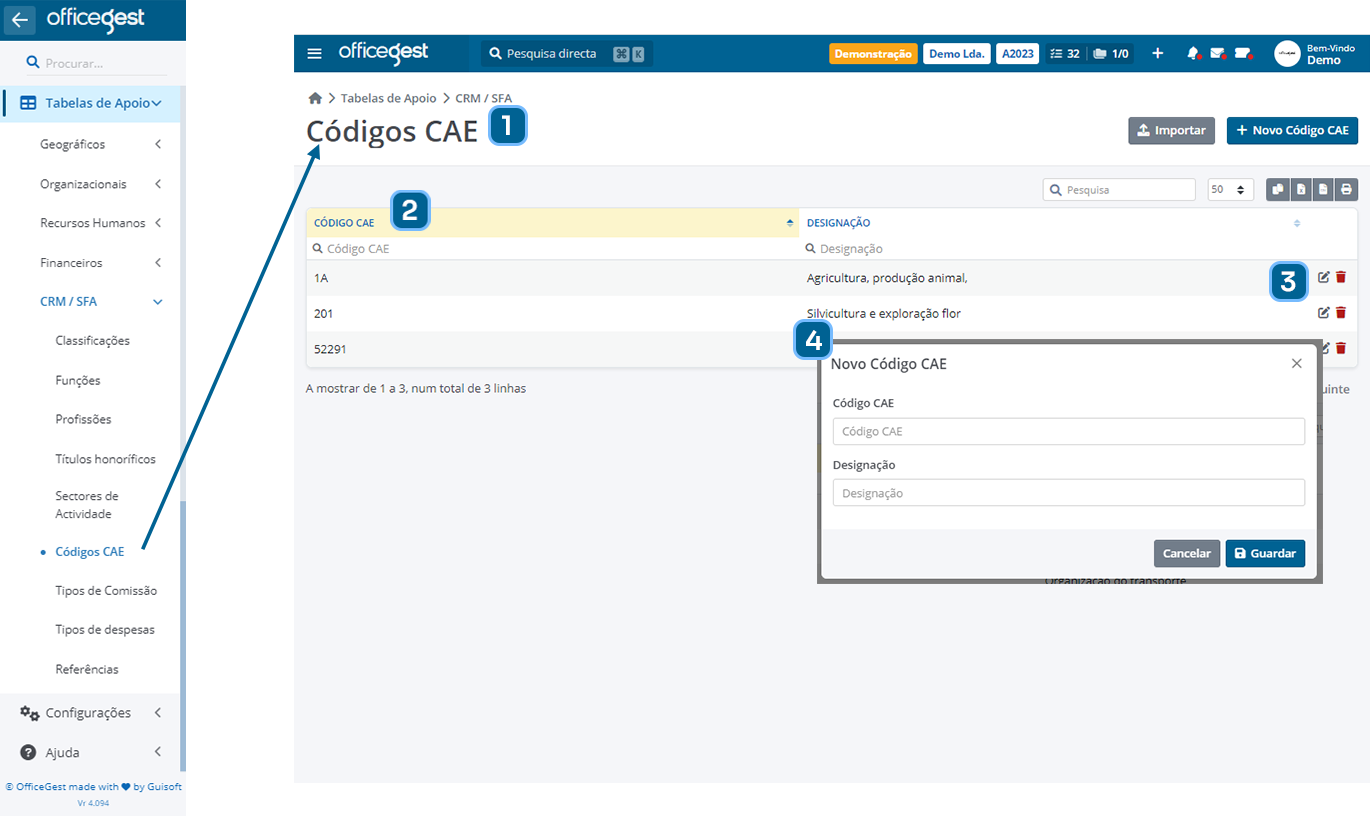
Task: Toggle the sidebar with the hamburger icon
Action: pos(315,53)
